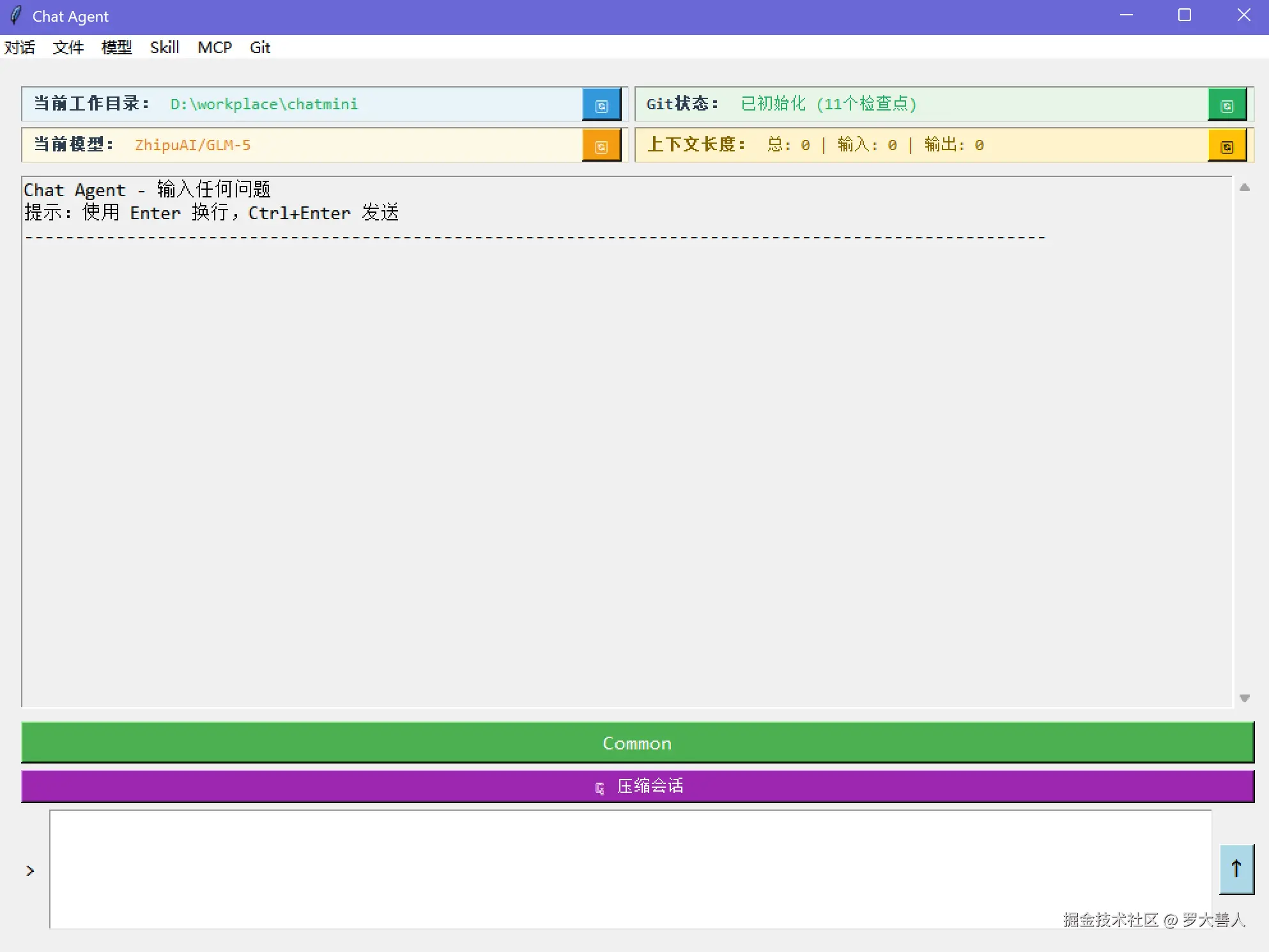Click the context stats 总: 0 | 输入: 0 | 输出: 0
The image size is (1269, 952).
point(875,145)
